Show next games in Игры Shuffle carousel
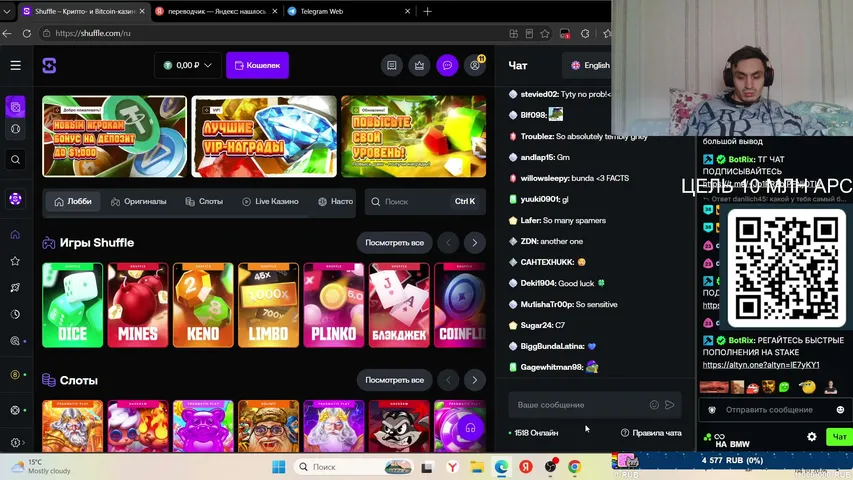Viewport: 853px width, 480px height. [x=474, y=243]
